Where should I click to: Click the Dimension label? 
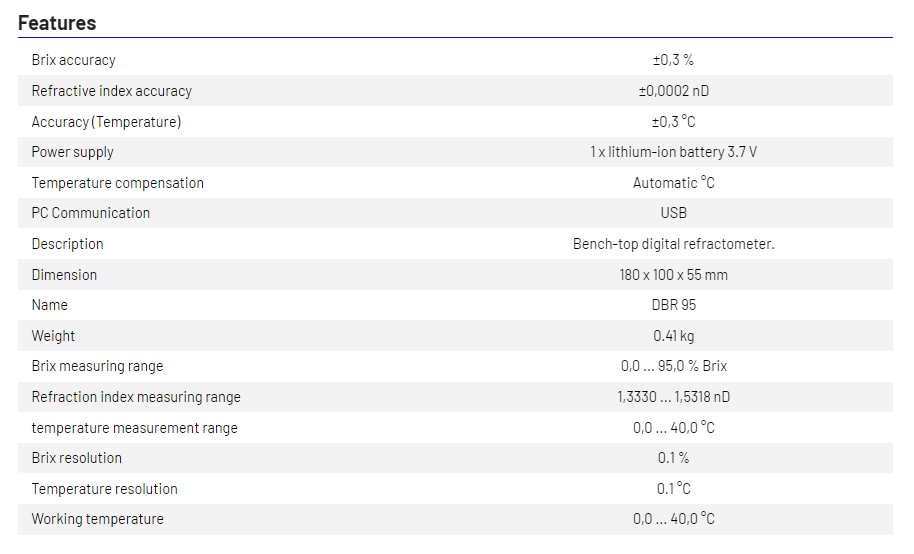tap(64, 275)
